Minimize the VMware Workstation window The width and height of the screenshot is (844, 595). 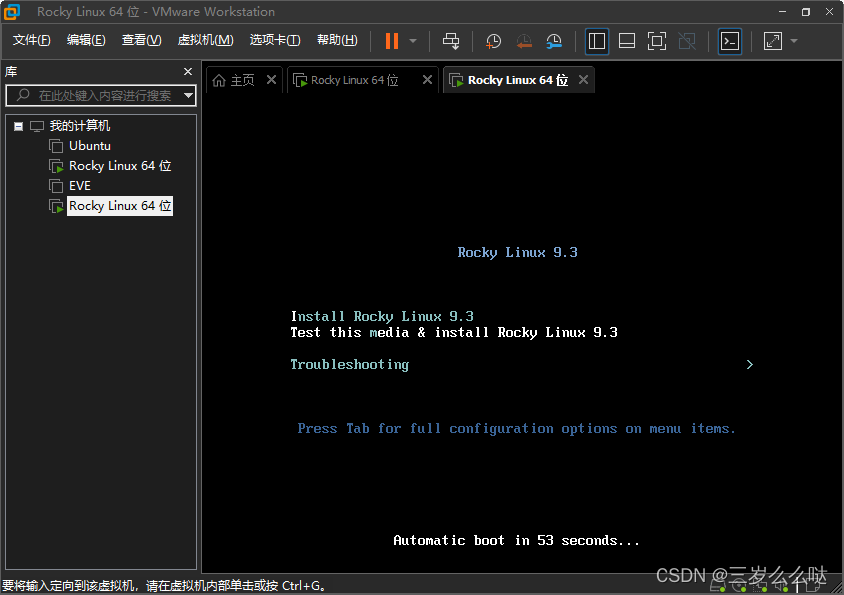coord(782,11)
